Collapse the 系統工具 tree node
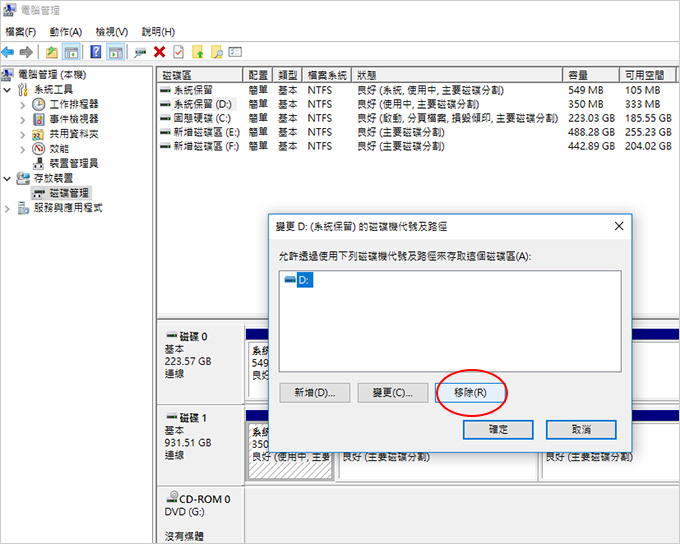The image size is (680, 544). [7, 90]
